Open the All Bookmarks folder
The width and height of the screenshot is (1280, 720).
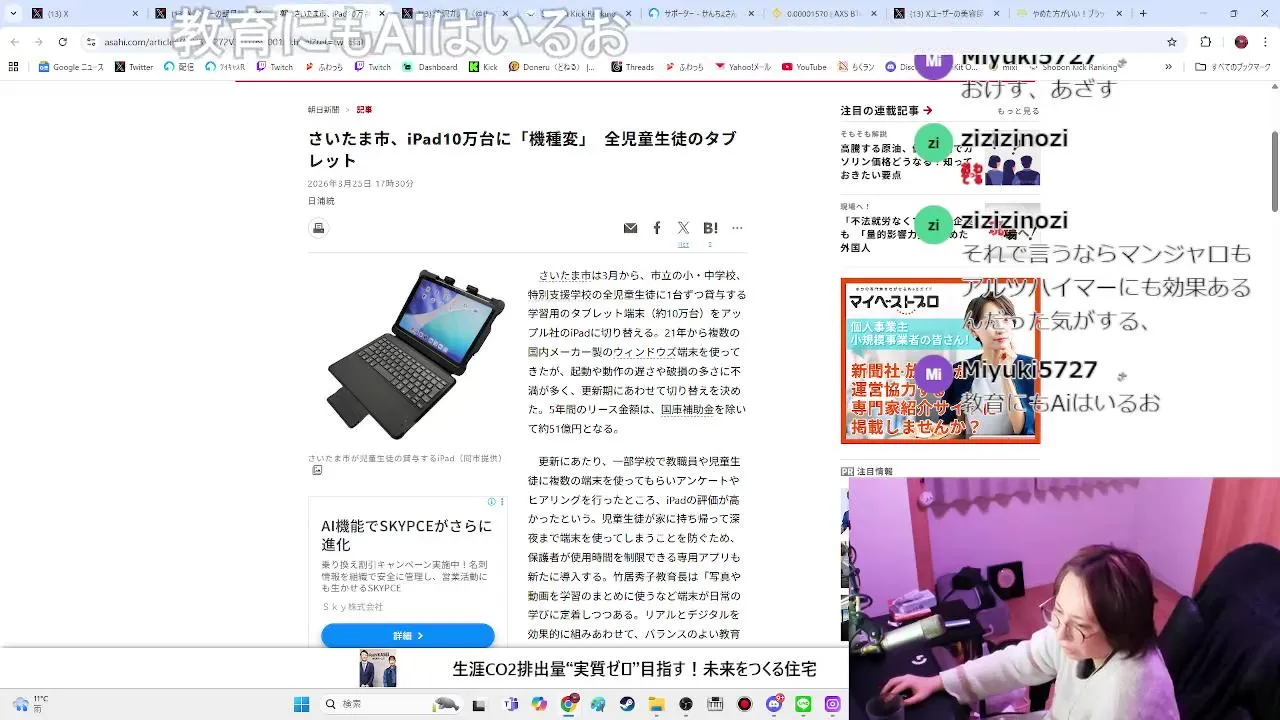point(1233,67)
